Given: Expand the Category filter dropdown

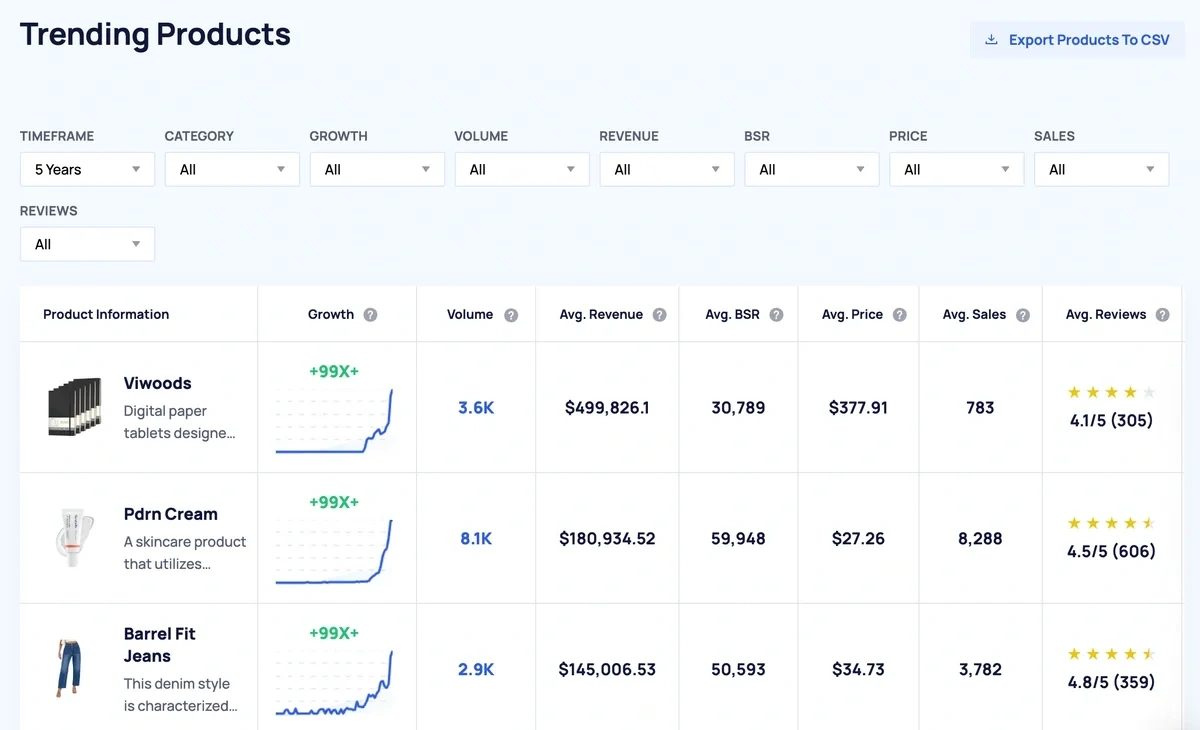Looking at the screenshot, I should point(232,170).
